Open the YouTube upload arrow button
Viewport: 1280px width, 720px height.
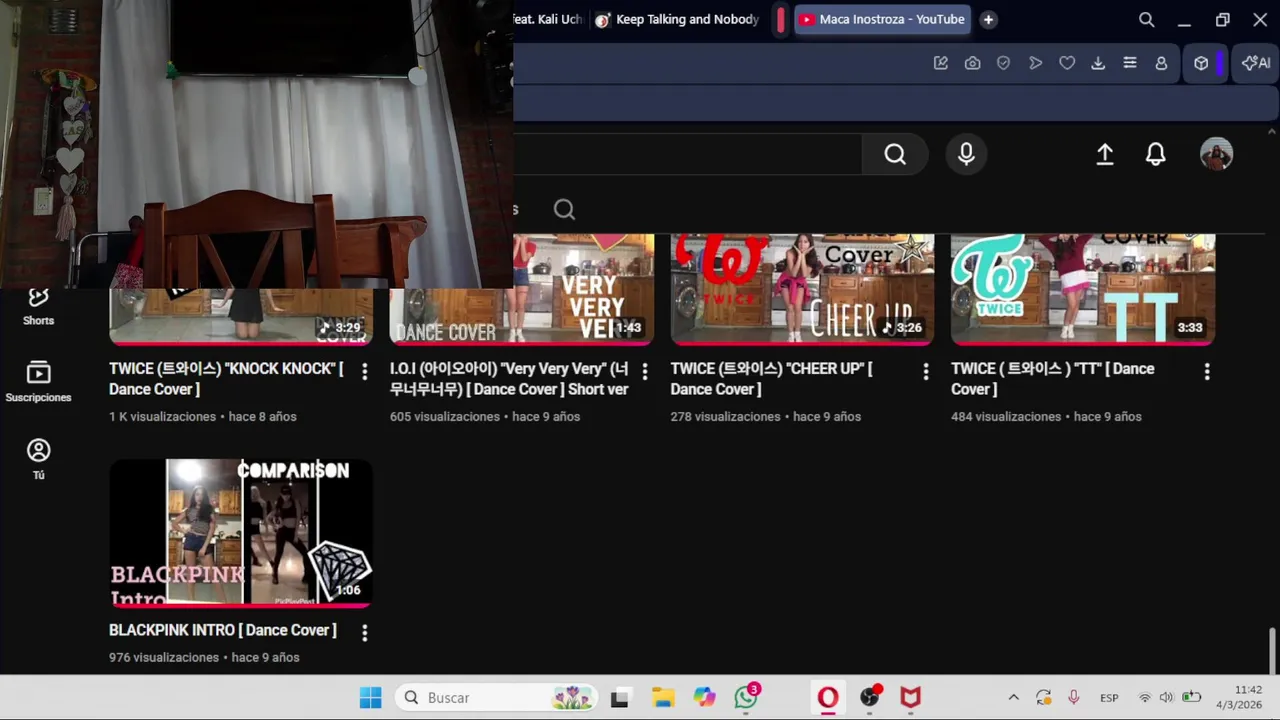click(x=1105, y=154)
